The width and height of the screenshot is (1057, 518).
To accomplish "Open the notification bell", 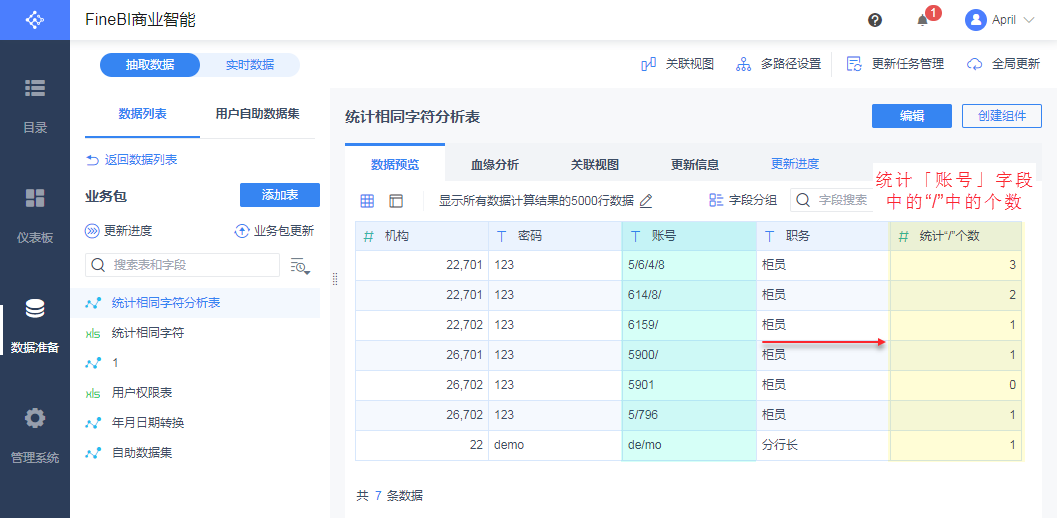I will 923,20.
